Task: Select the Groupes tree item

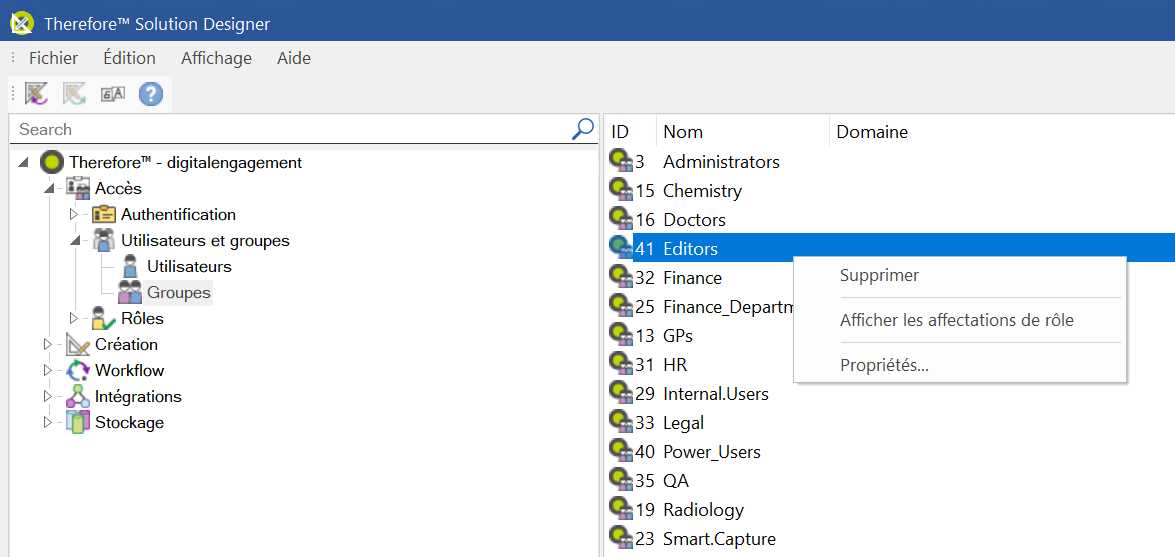Action: pyautogui.click(x=179, y=292)
